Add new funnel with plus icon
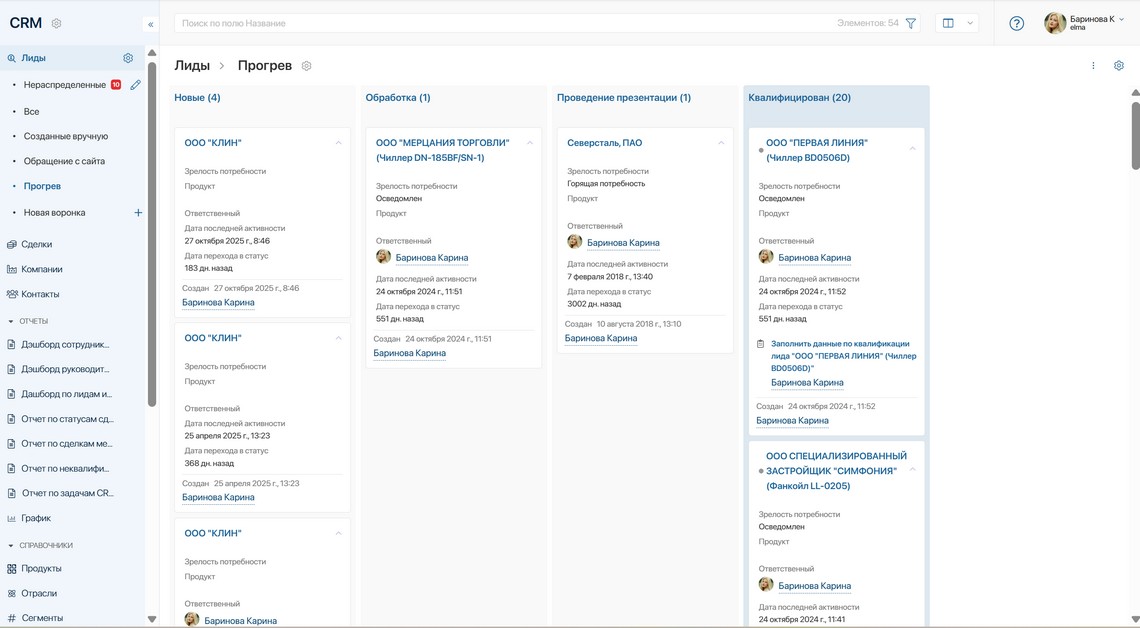Screen dimensions: 1140x628 click(x=138, y=213)
